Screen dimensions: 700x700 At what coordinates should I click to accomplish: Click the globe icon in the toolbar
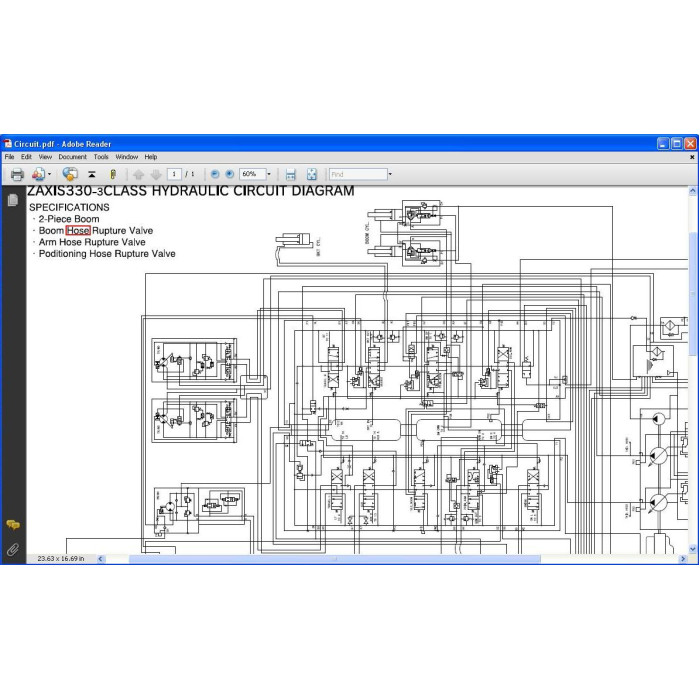[x=70, y=174]
